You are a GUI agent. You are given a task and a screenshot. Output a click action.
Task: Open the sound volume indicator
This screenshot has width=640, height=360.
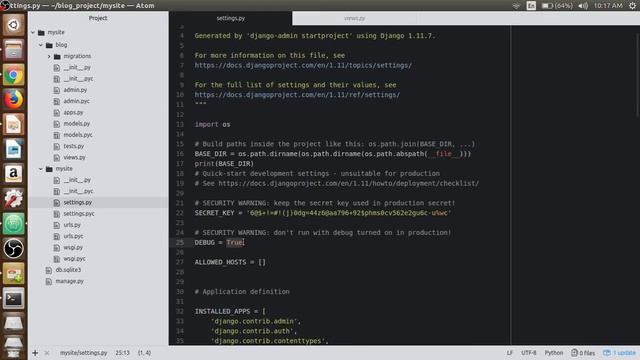click(583, 6)
